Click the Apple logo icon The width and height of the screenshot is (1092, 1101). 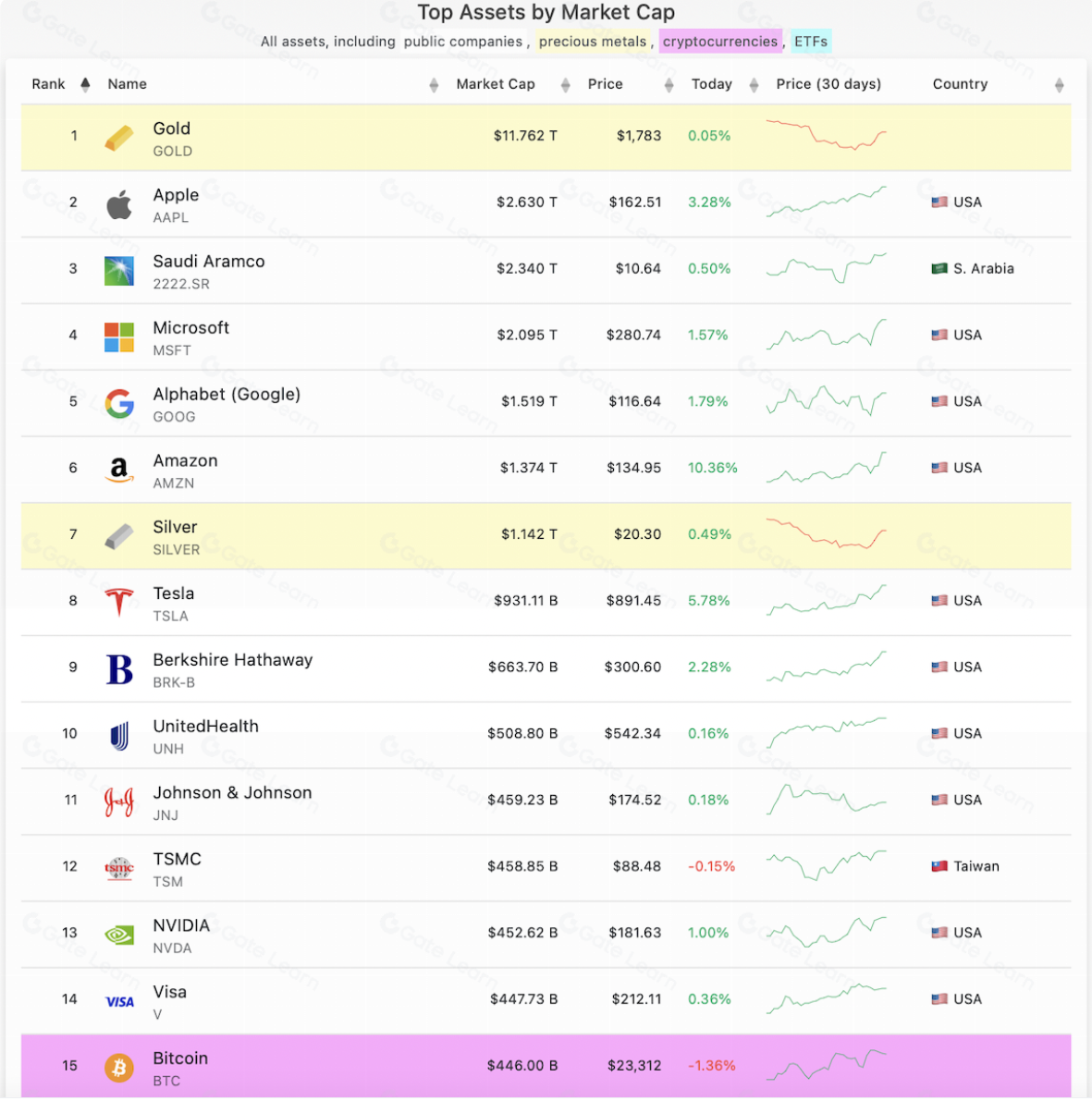click(119, 204)
